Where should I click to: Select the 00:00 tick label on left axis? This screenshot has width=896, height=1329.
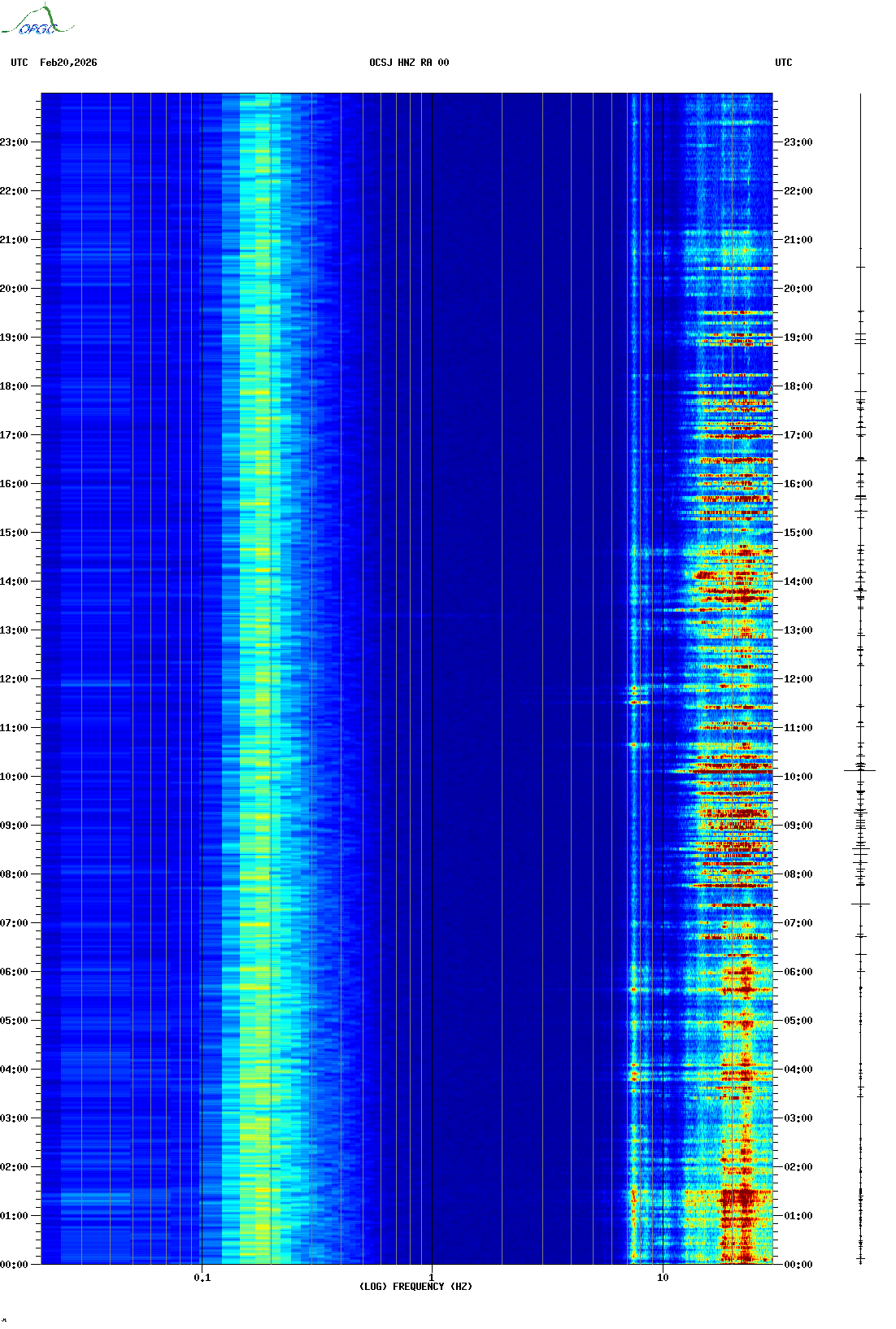(14, 1265)
